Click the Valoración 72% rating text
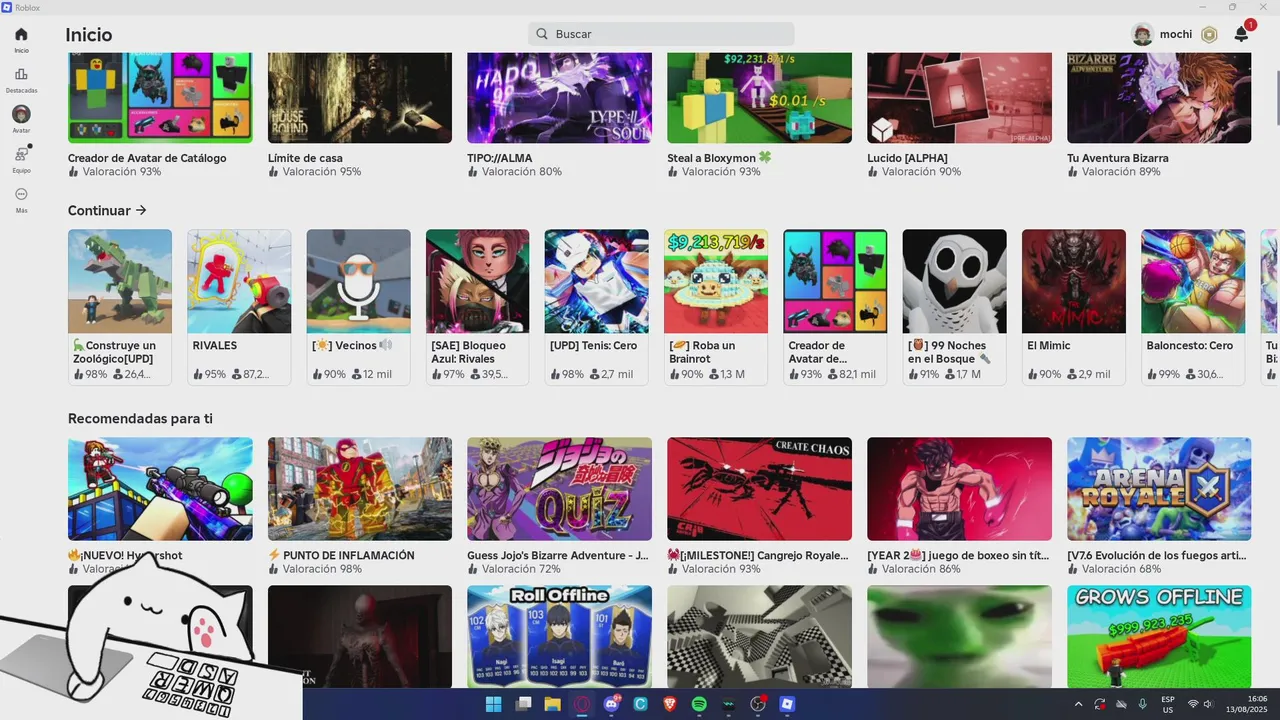1280x720 pixels. [x=522, y=569]
